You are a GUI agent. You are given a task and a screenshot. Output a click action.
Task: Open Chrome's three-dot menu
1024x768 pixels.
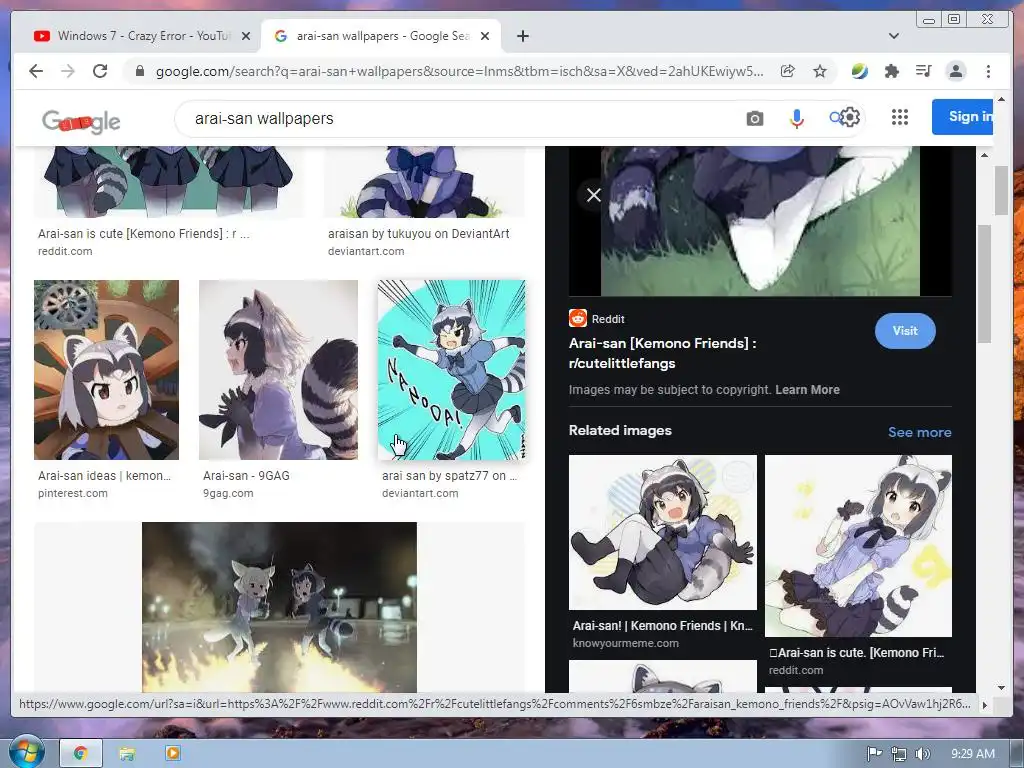point(988,71)
